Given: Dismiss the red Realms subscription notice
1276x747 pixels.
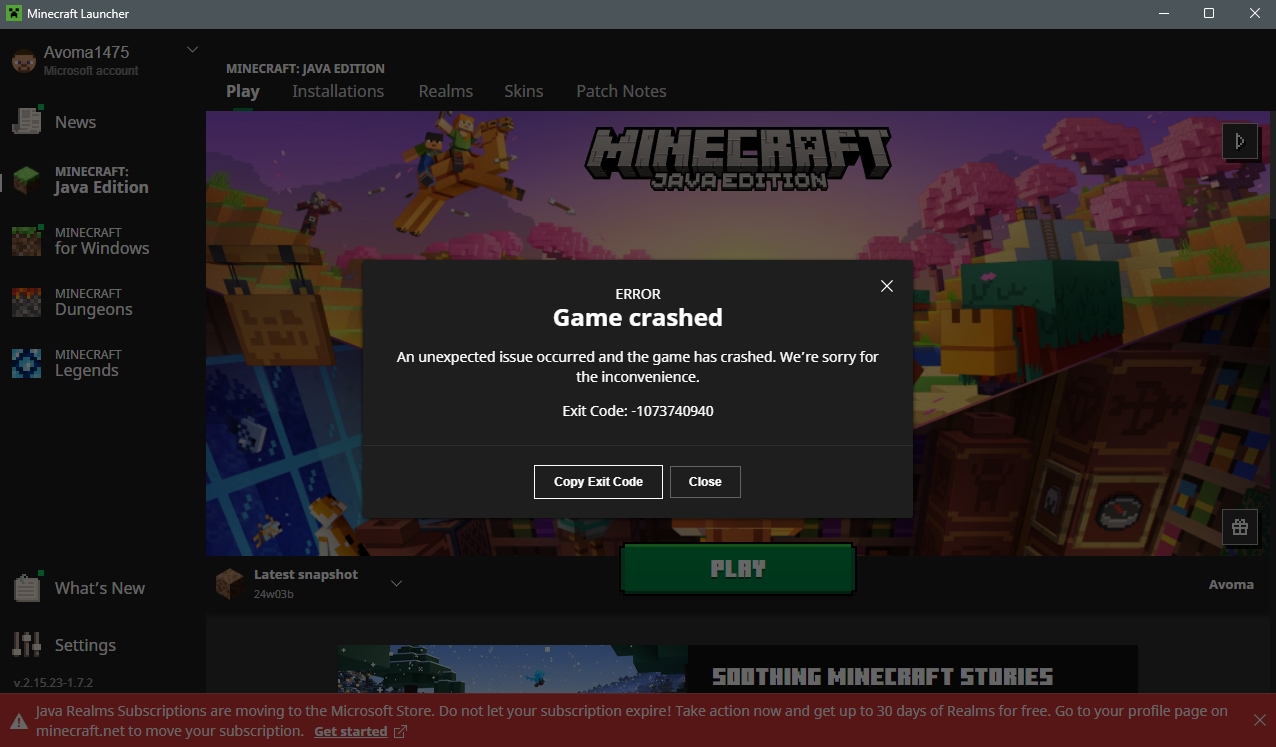Looking at the screenshot, I should [x=1260, y=720].
